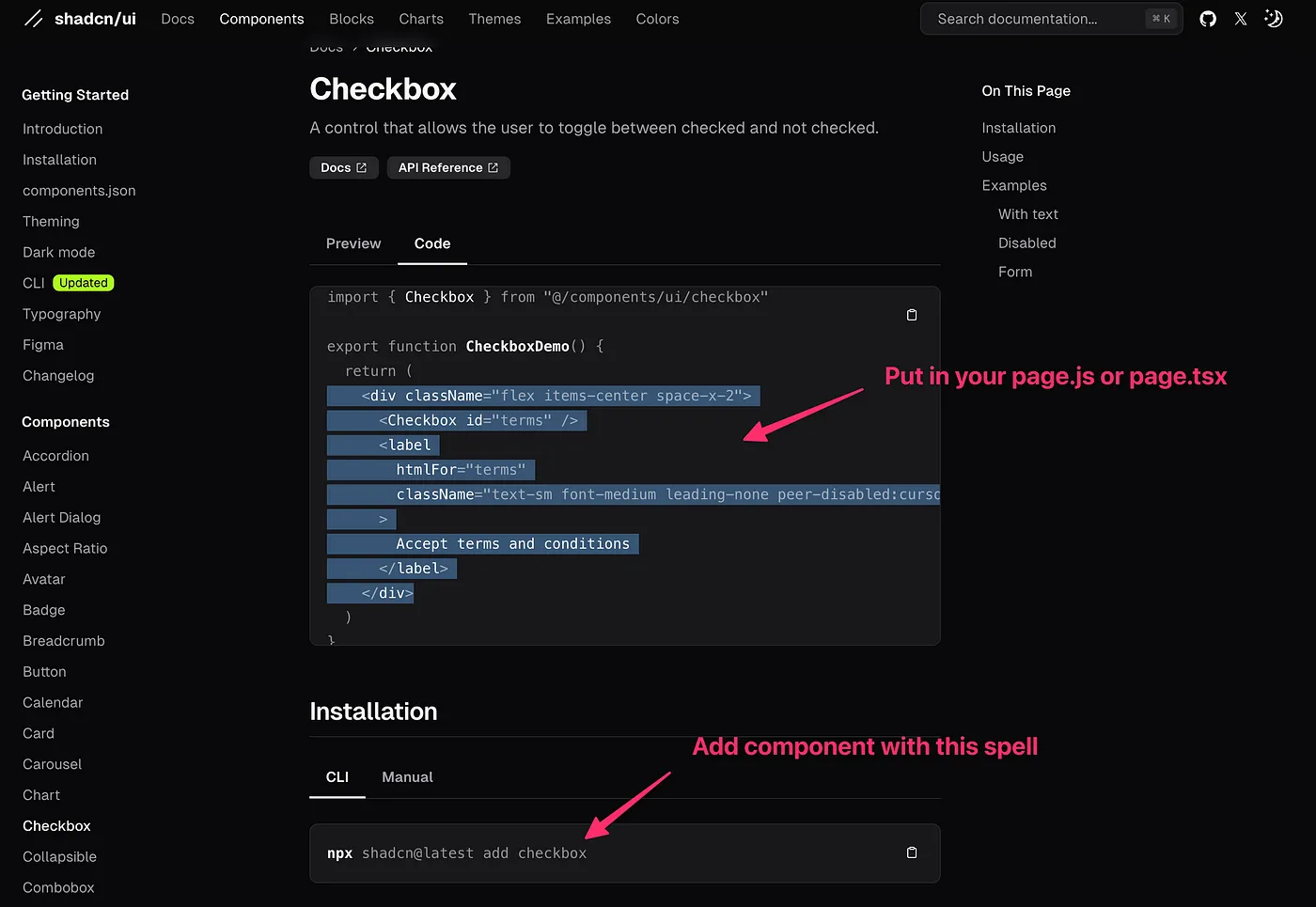
Task: Click the shadcn/ui logo
Action: tap(80, 19)
